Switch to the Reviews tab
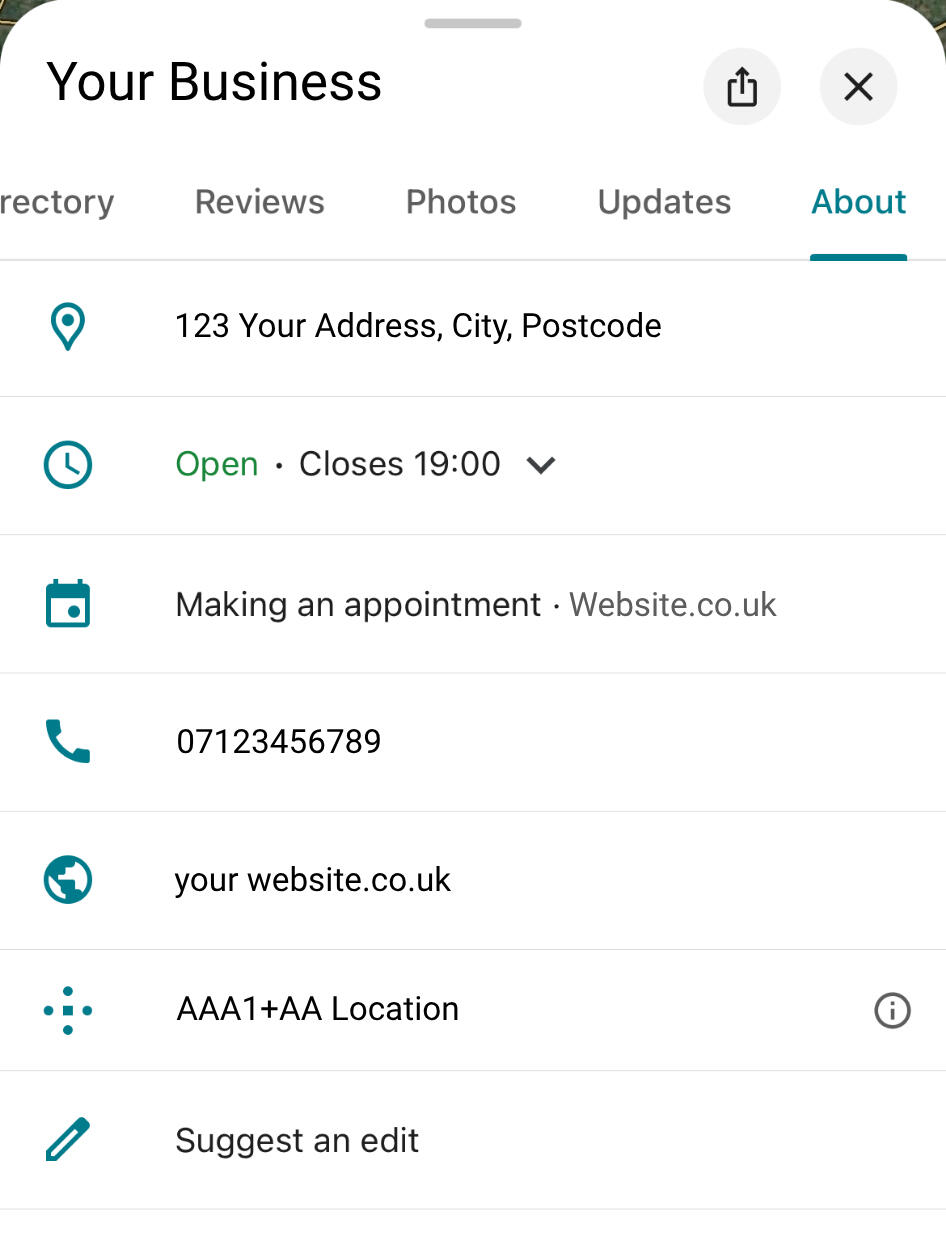Screen dimensions: 946x1248 pyautogui.click(x=260, y=202)
